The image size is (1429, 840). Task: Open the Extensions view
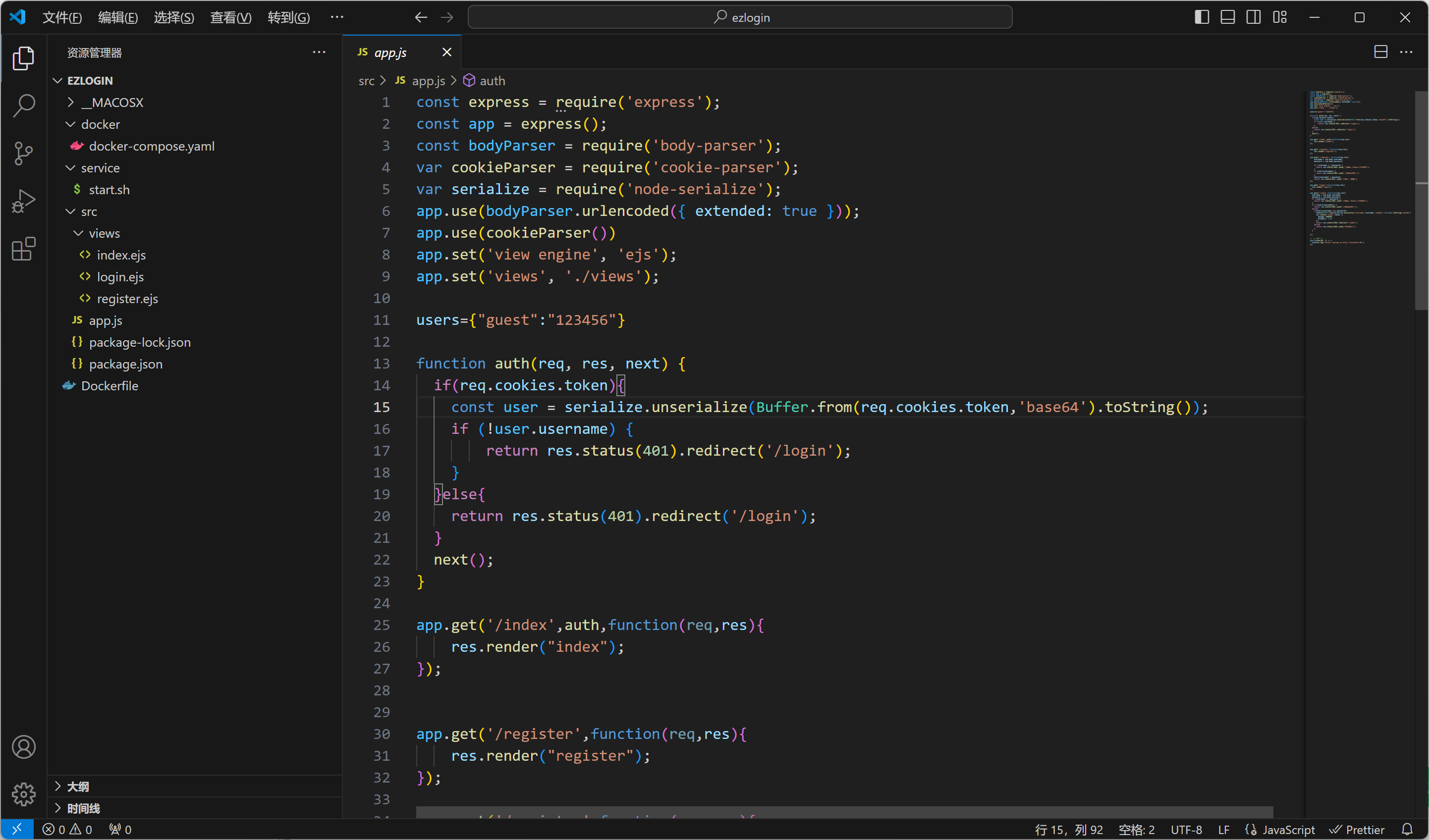pyautogui.click(x=23, y=248)
